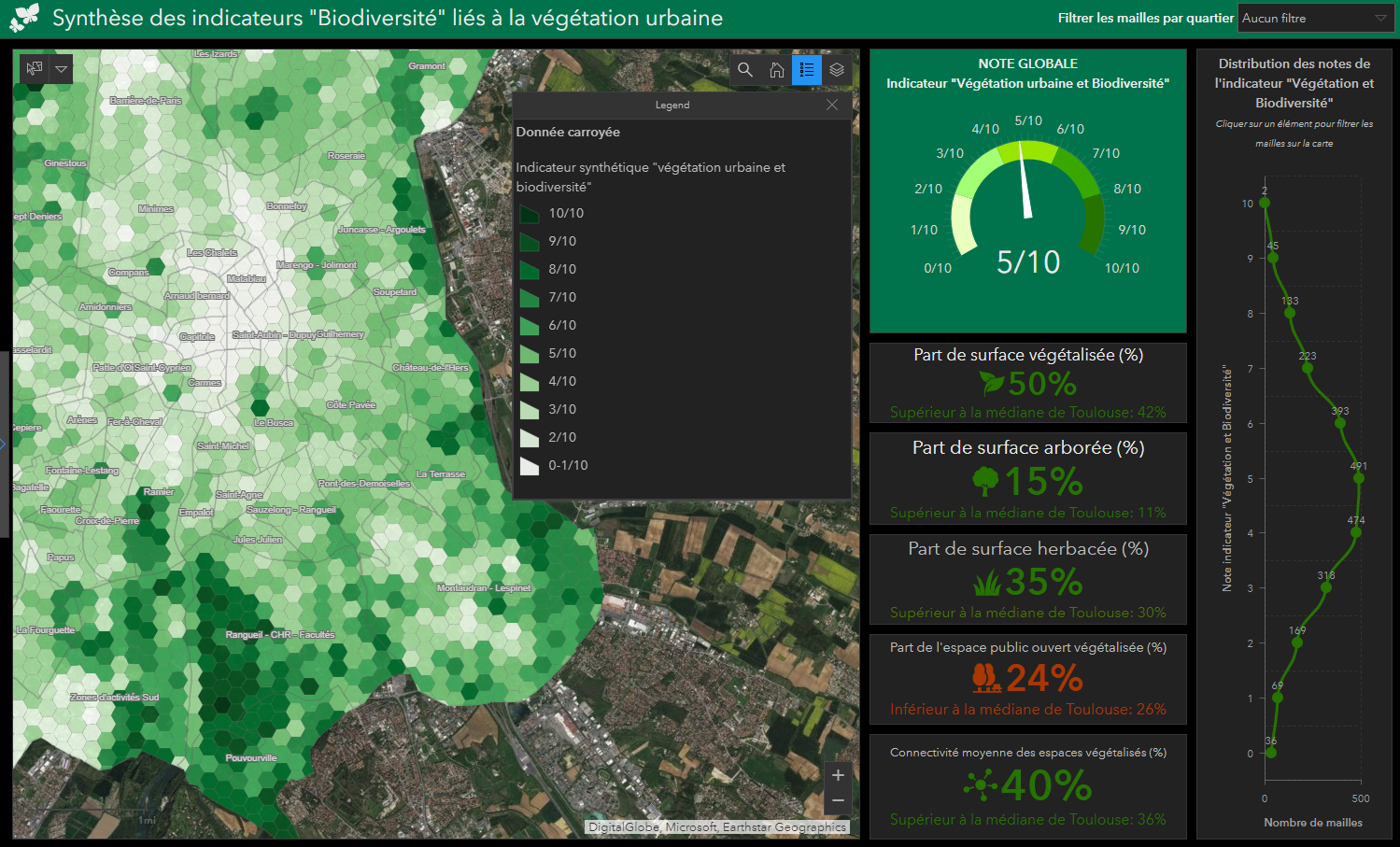Expand the collapsed left side panel arrow
Screen dimensions: 1400x847
[x=5, y=444]
